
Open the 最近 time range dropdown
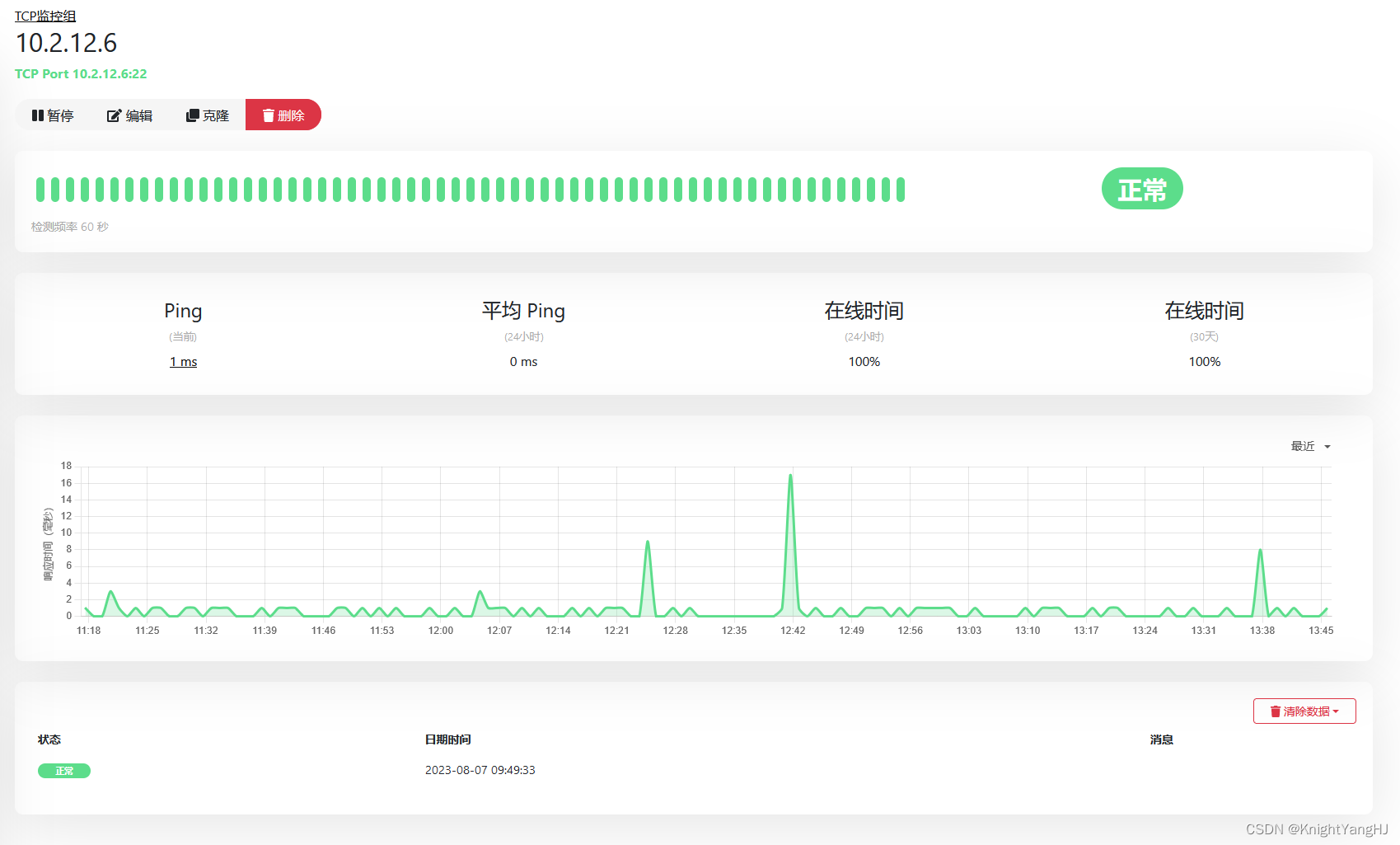click(1310, 446)
